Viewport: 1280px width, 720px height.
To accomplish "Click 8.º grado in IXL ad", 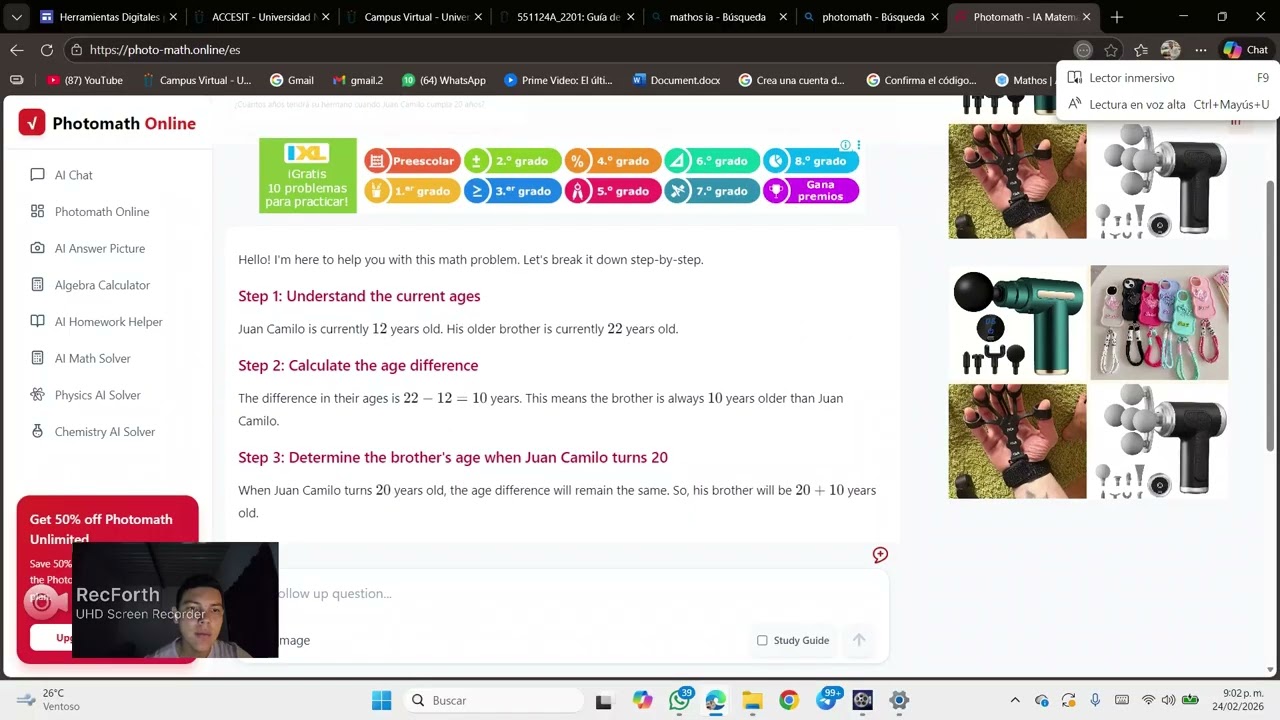I will pos(811,160).
